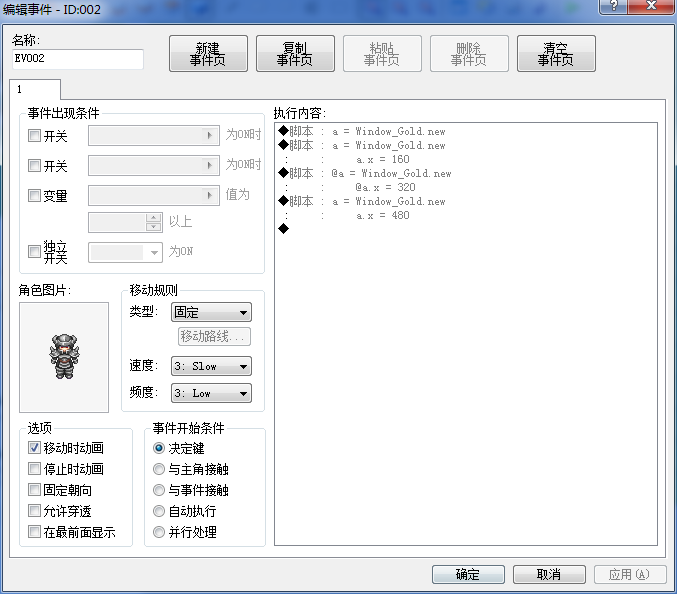Enable the 独立开关 condition checkbox
The height and width of the screenshot is (594, 677).
[34, 251]
